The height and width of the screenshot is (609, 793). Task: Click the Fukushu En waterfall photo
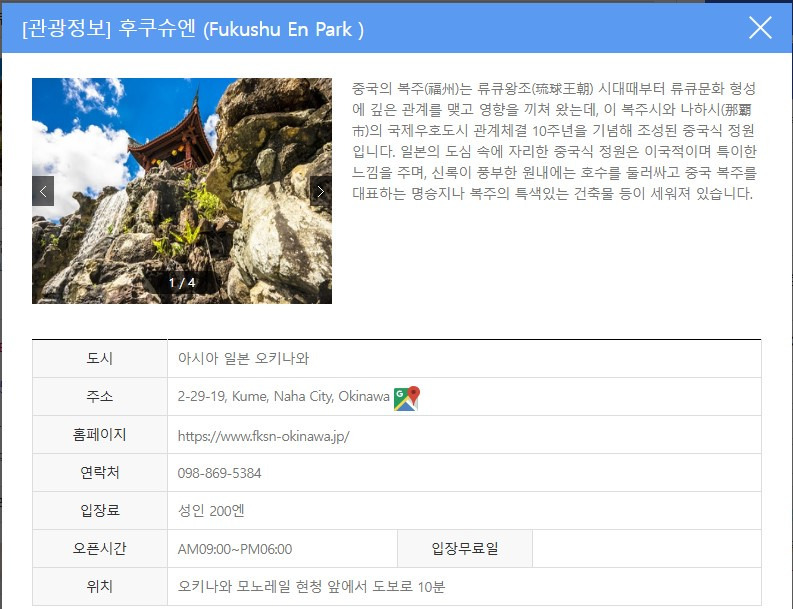[182, 191]
